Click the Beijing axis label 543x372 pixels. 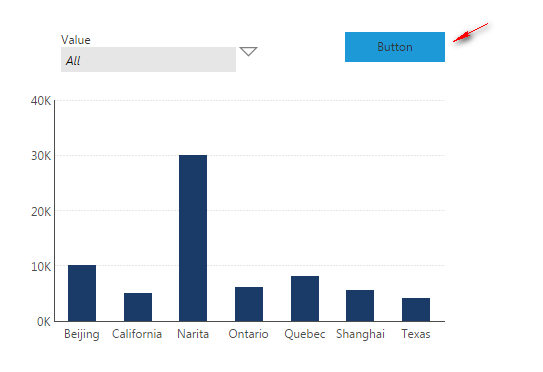click(82, 335)
